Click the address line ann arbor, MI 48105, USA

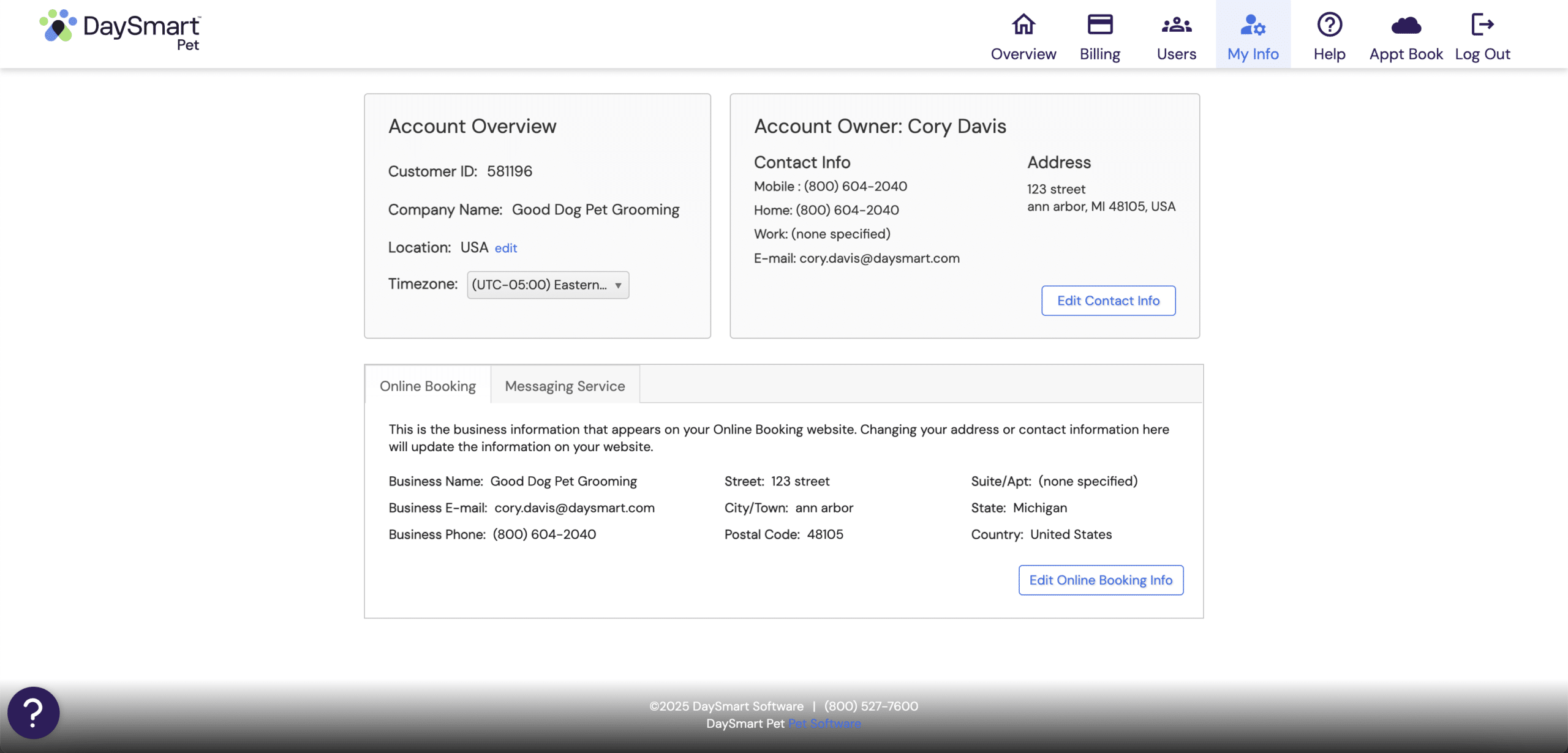coord(1101,206)
